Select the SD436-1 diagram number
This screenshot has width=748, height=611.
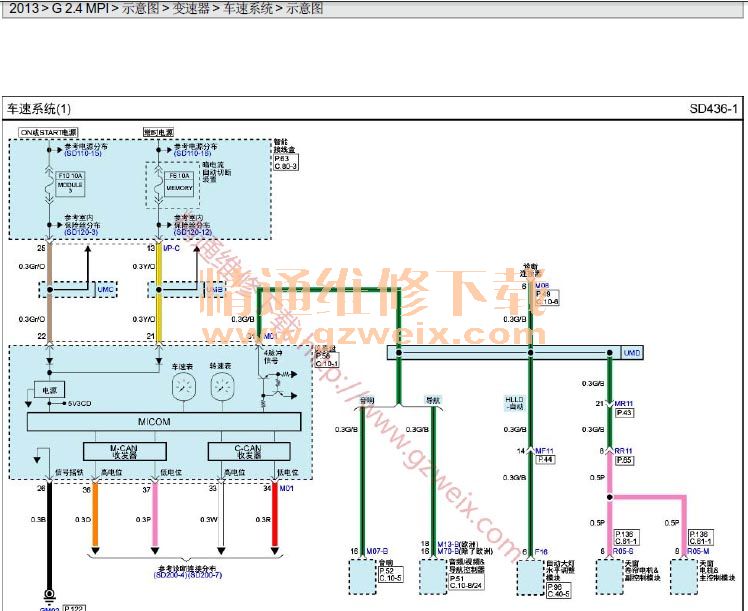(713, 109)
